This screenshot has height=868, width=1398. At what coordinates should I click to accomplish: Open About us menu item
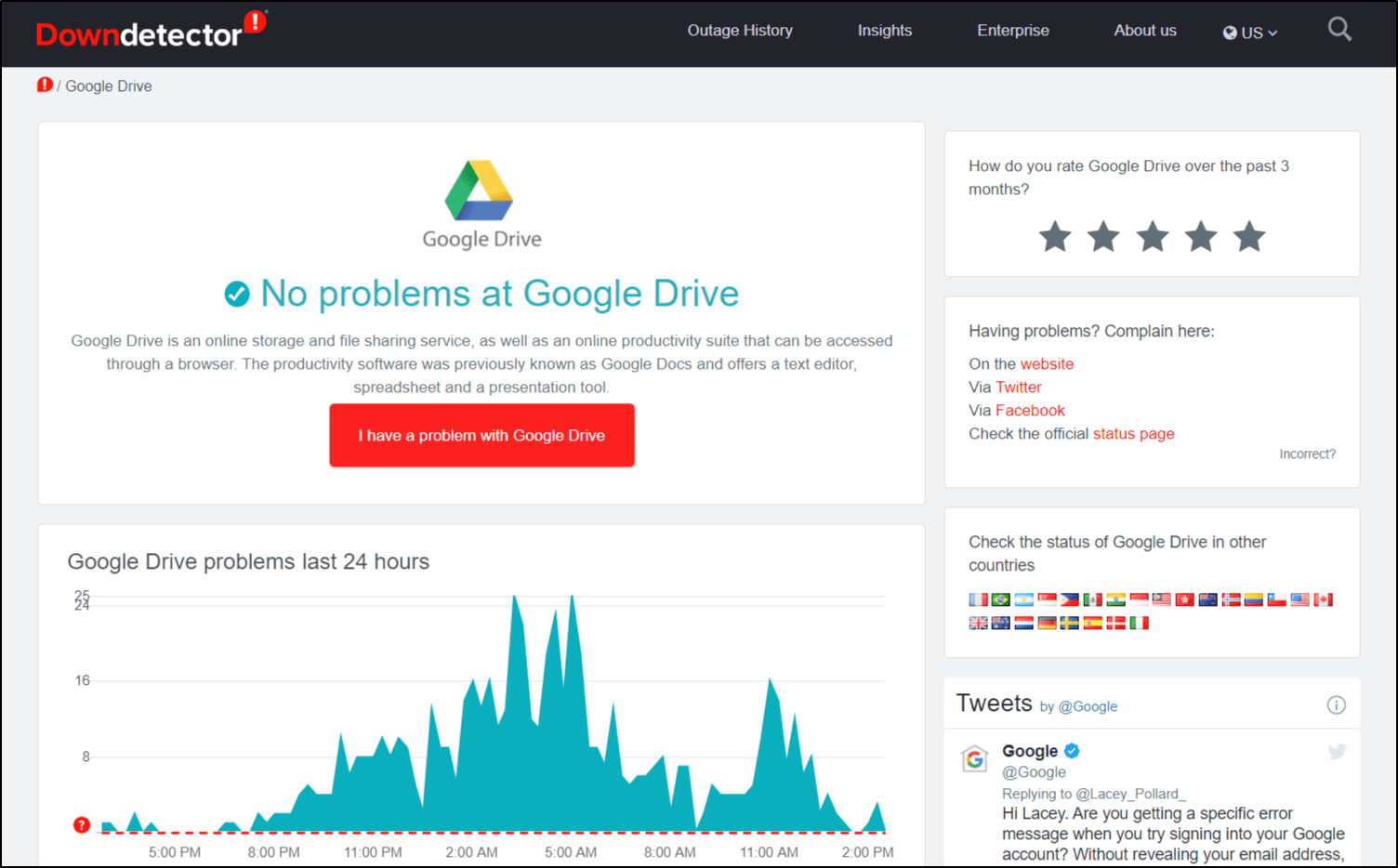[1145, 31]
